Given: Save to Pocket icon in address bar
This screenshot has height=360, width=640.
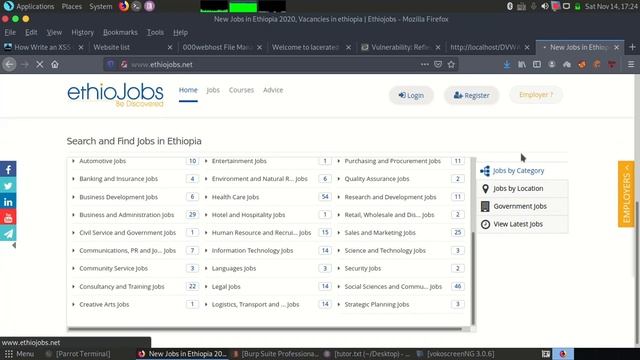Looking at the screenshot, I should (438, 64).
